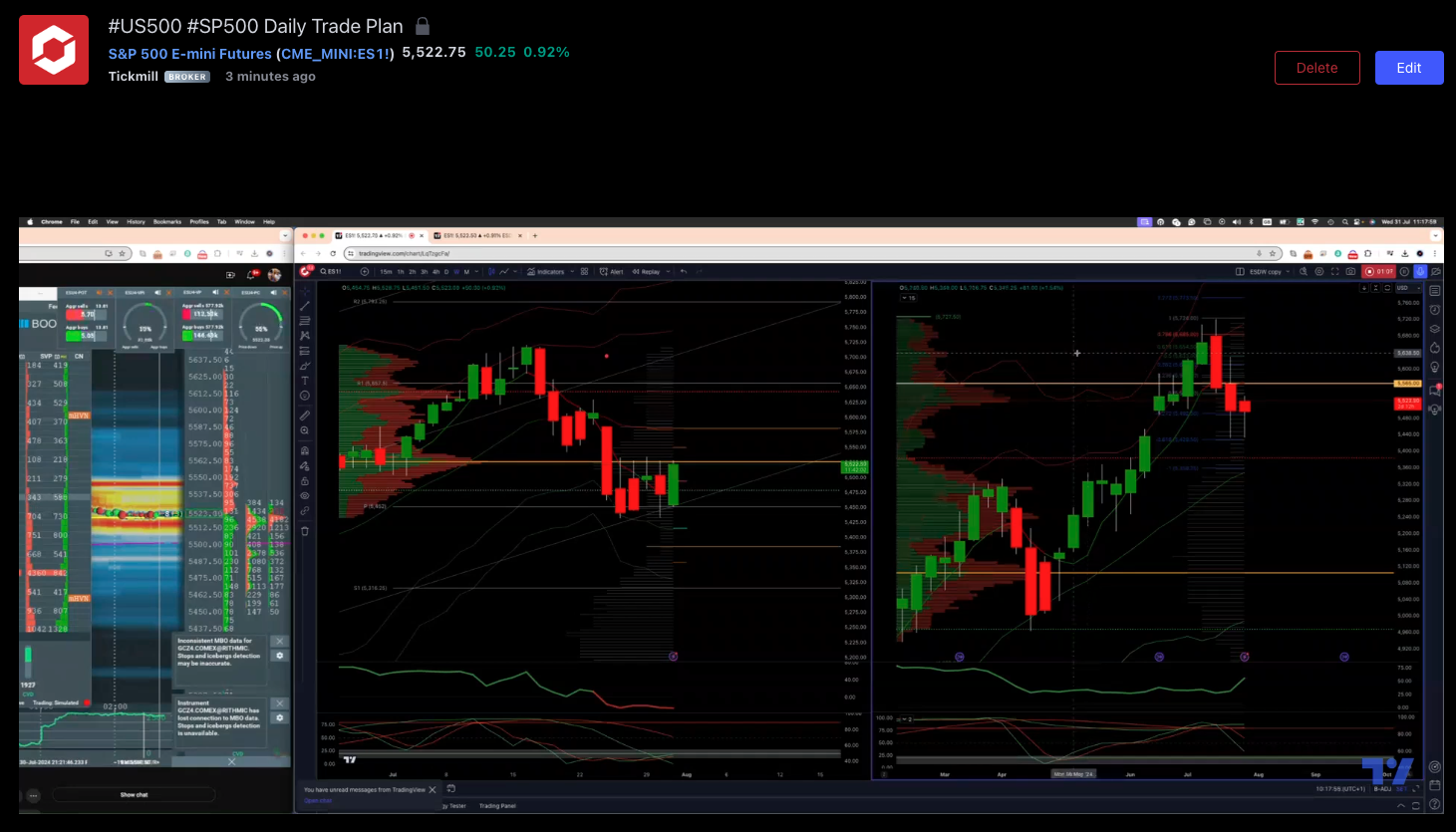Open a new Chrome tab with the plus

coord(535,235)
